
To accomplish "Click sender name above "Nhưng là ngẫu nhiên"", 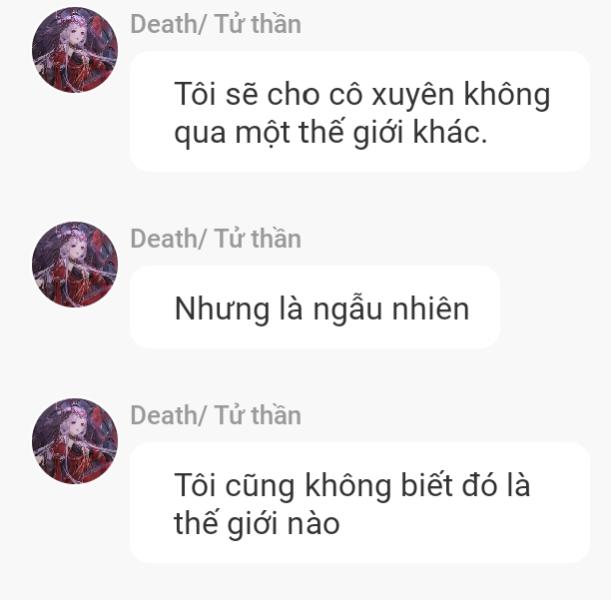I will 215,238.
